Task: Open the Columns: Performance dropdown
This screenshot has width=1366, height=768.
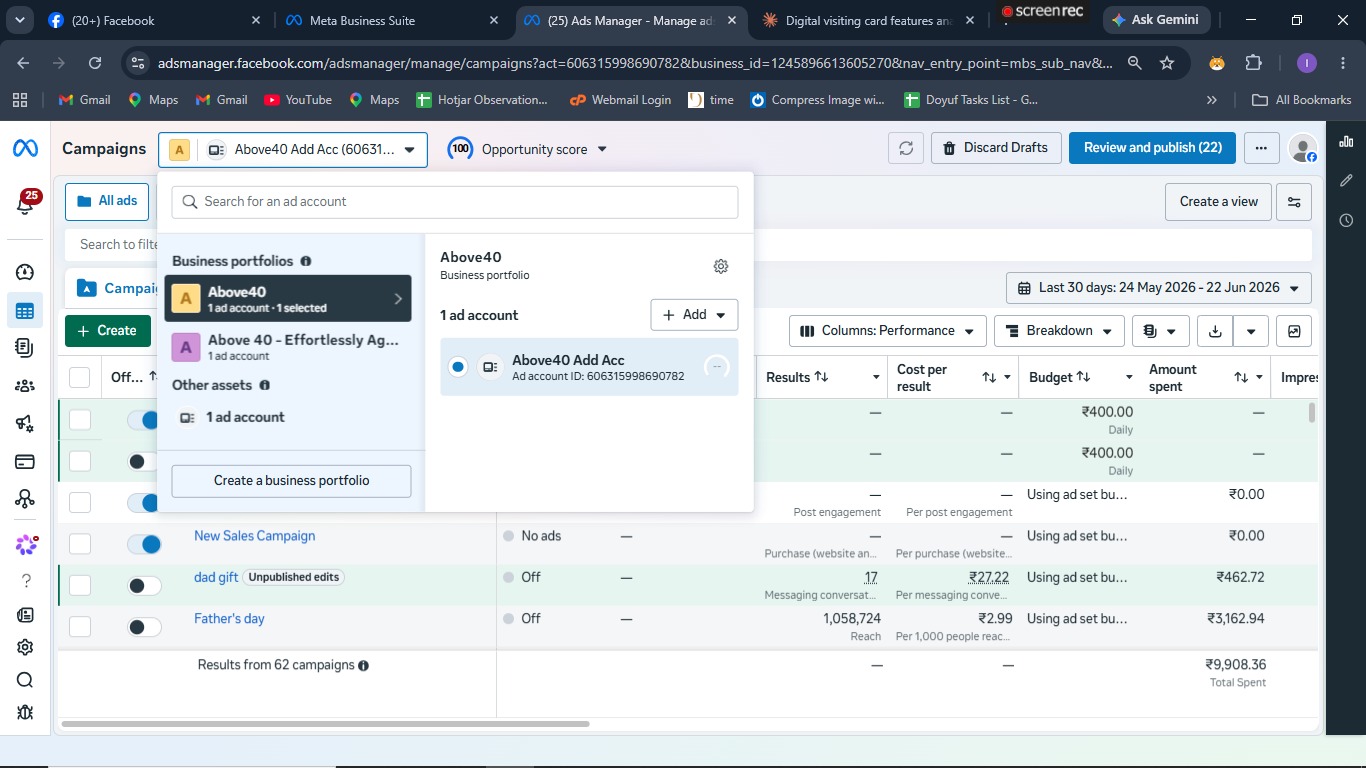Action: [888, 331]
